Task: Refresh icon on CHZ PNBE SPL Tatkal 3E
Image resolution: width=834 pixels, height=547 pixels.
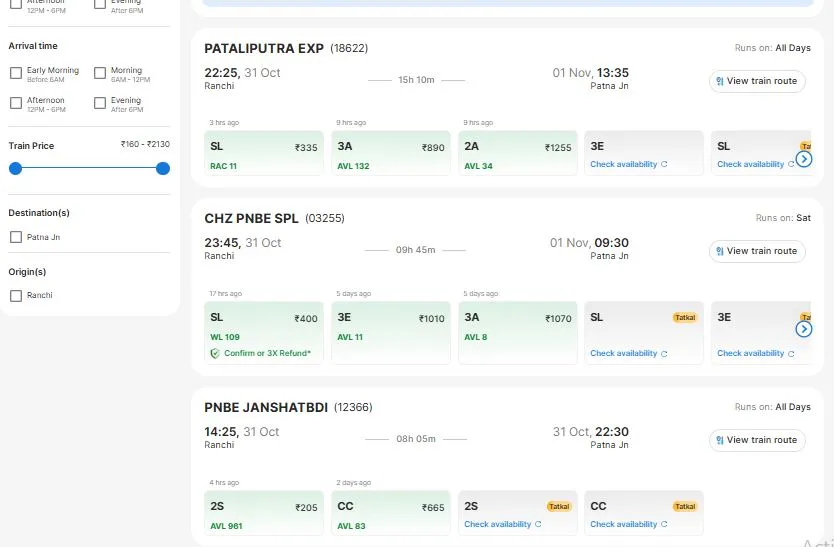Action: (x=791, y=354)
